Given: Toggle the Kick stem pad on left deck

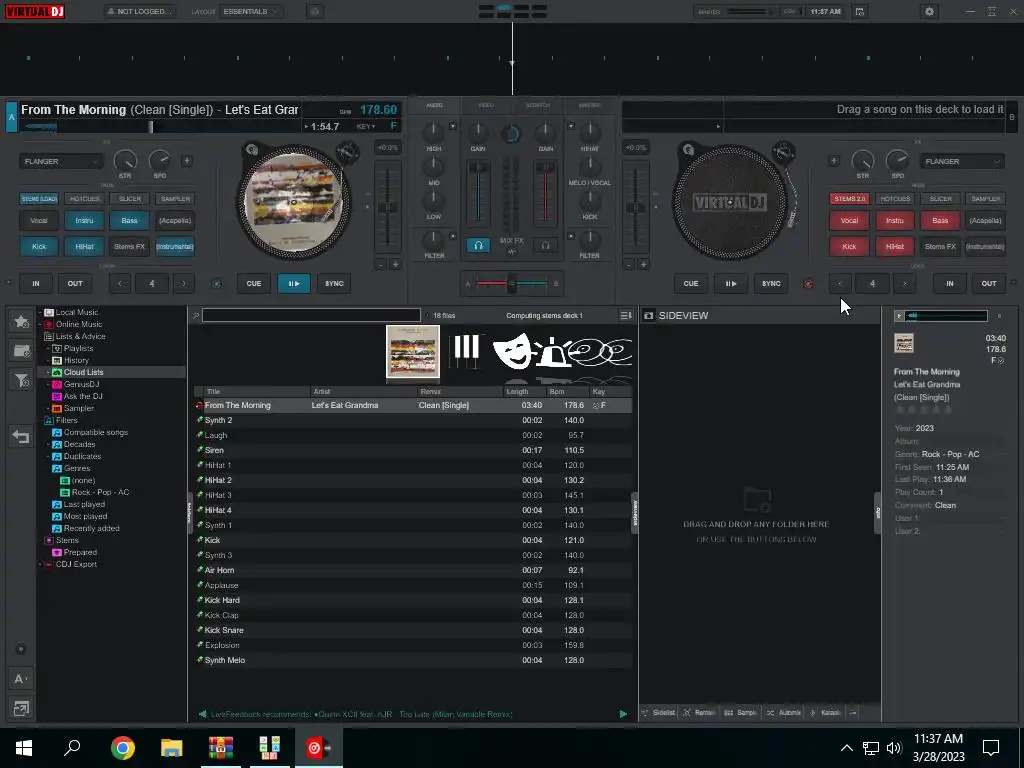Looking at the screenshot, I should click(x=39, y=247).
